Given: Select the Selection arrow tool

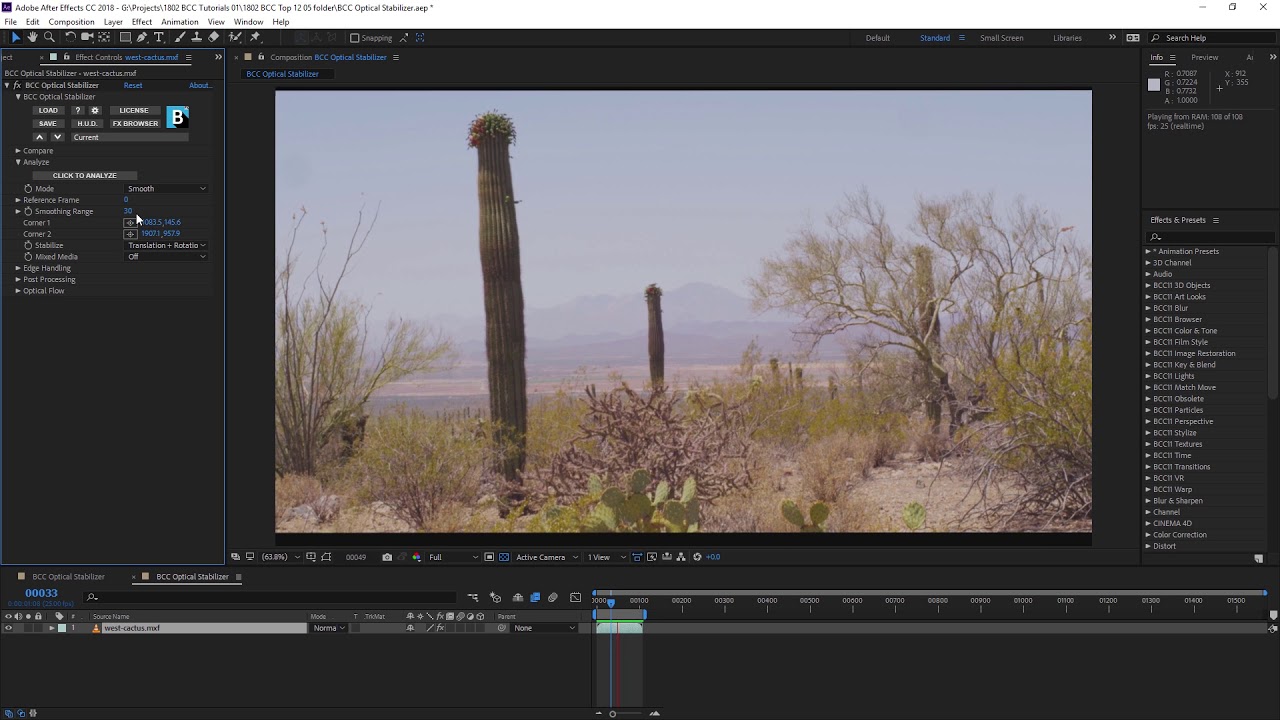Looking at the screenshot, I should pyautogui.click(x=16, y=38).
